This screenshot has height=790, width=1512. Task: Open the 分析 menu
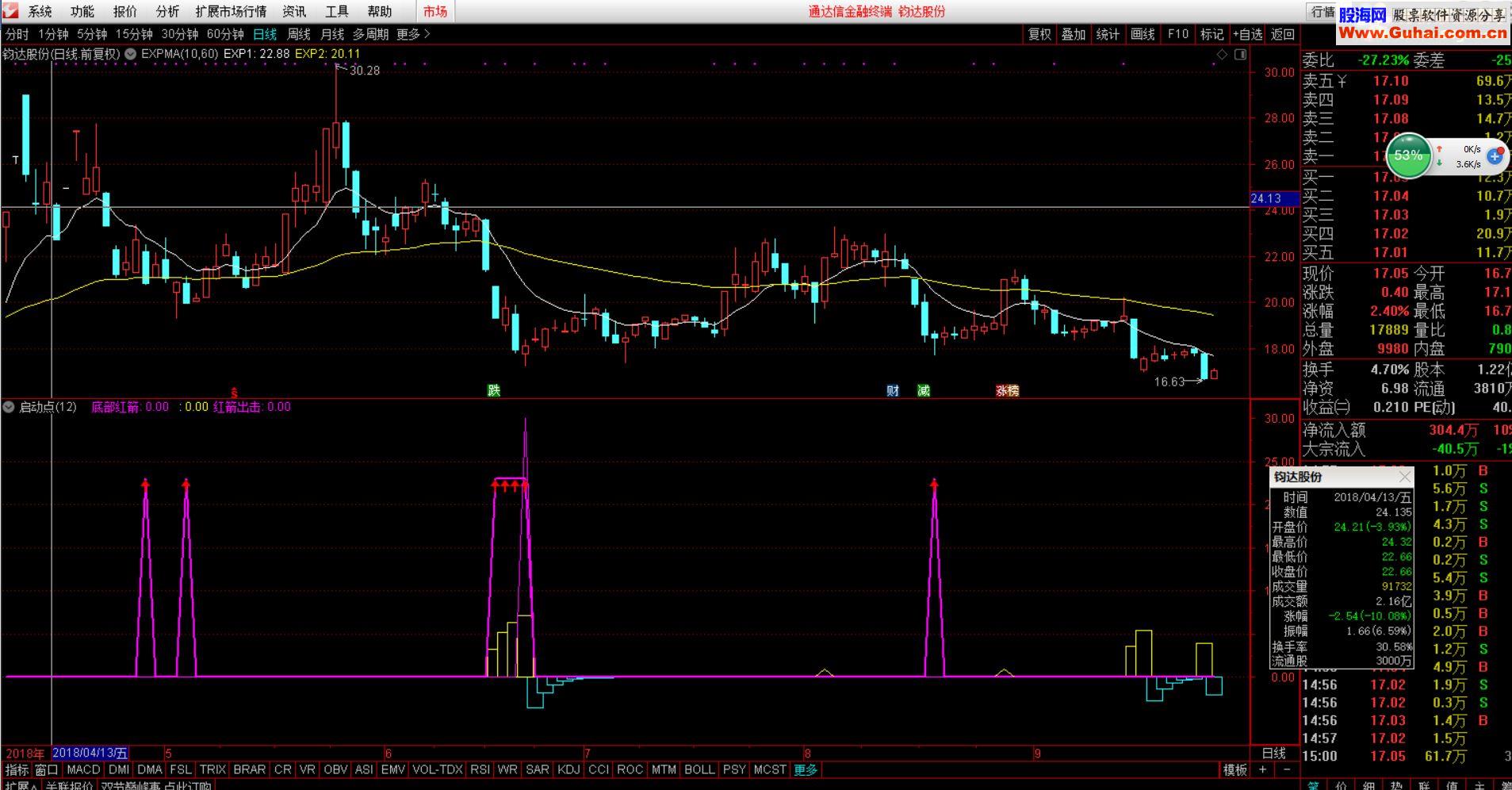coord(167,11)
